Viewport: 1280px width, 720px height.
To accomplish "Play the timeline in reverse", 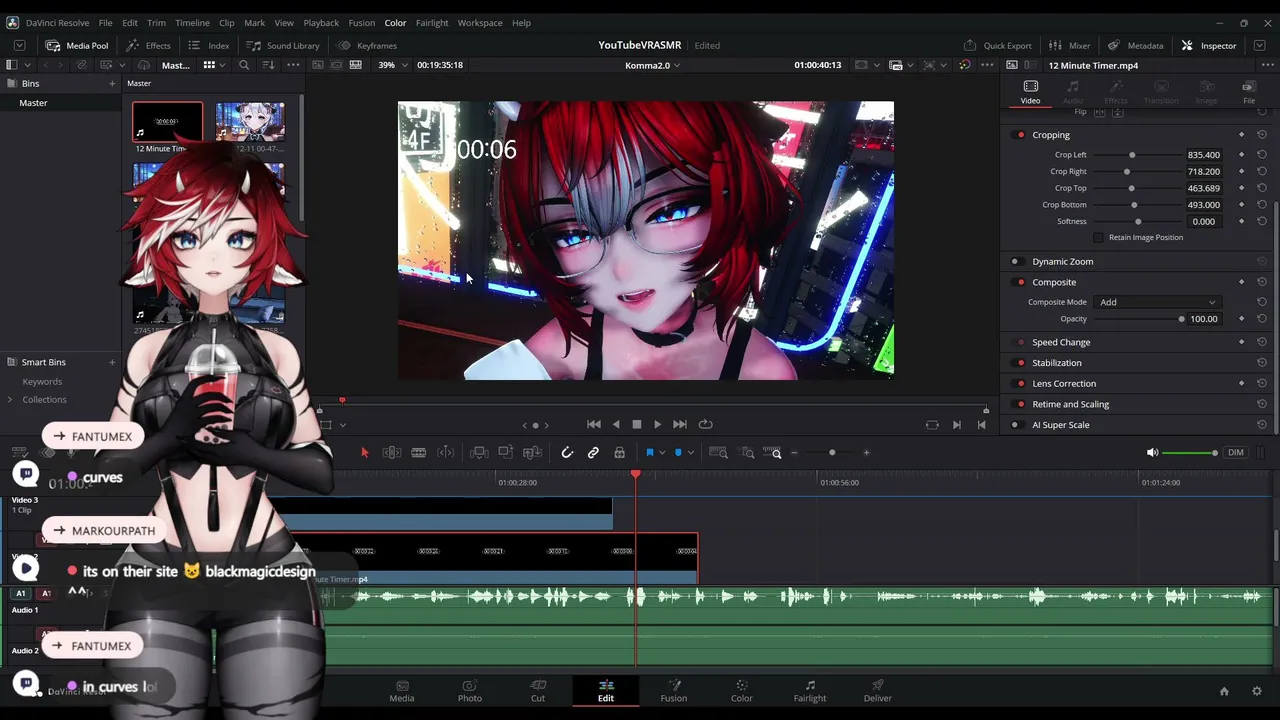I will click(x=616, y=424).
